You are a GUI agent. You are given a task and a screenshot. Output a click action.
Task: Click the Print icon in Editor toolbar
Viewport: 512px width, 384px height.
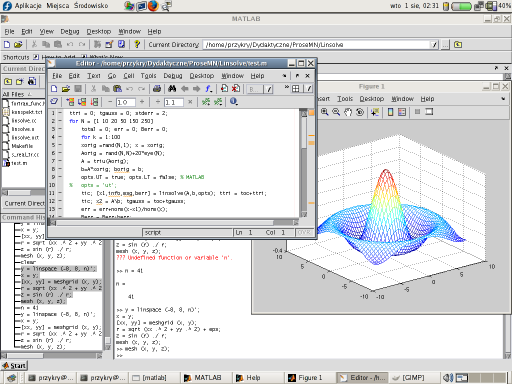(157, 89)
